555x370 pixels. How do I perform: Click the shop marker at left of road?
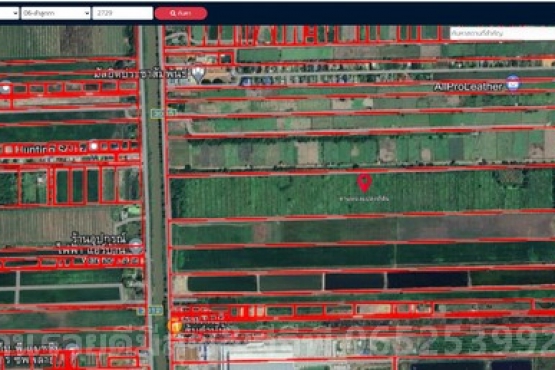coord(136,246)
